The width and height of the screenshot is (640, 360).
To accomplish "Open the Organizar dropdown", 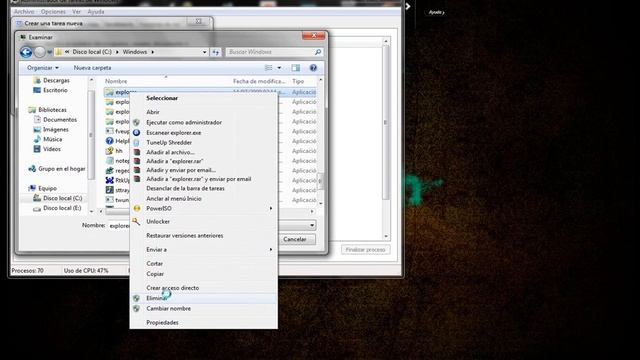I will pos(42,68).
